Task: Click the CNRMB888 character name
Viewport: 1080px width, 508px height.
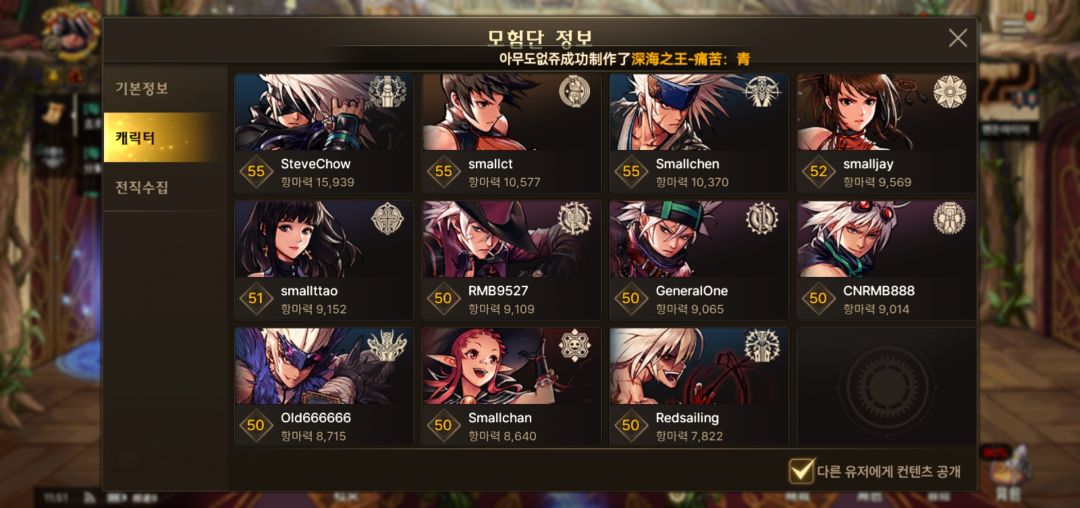Action: tap(879, 291)
